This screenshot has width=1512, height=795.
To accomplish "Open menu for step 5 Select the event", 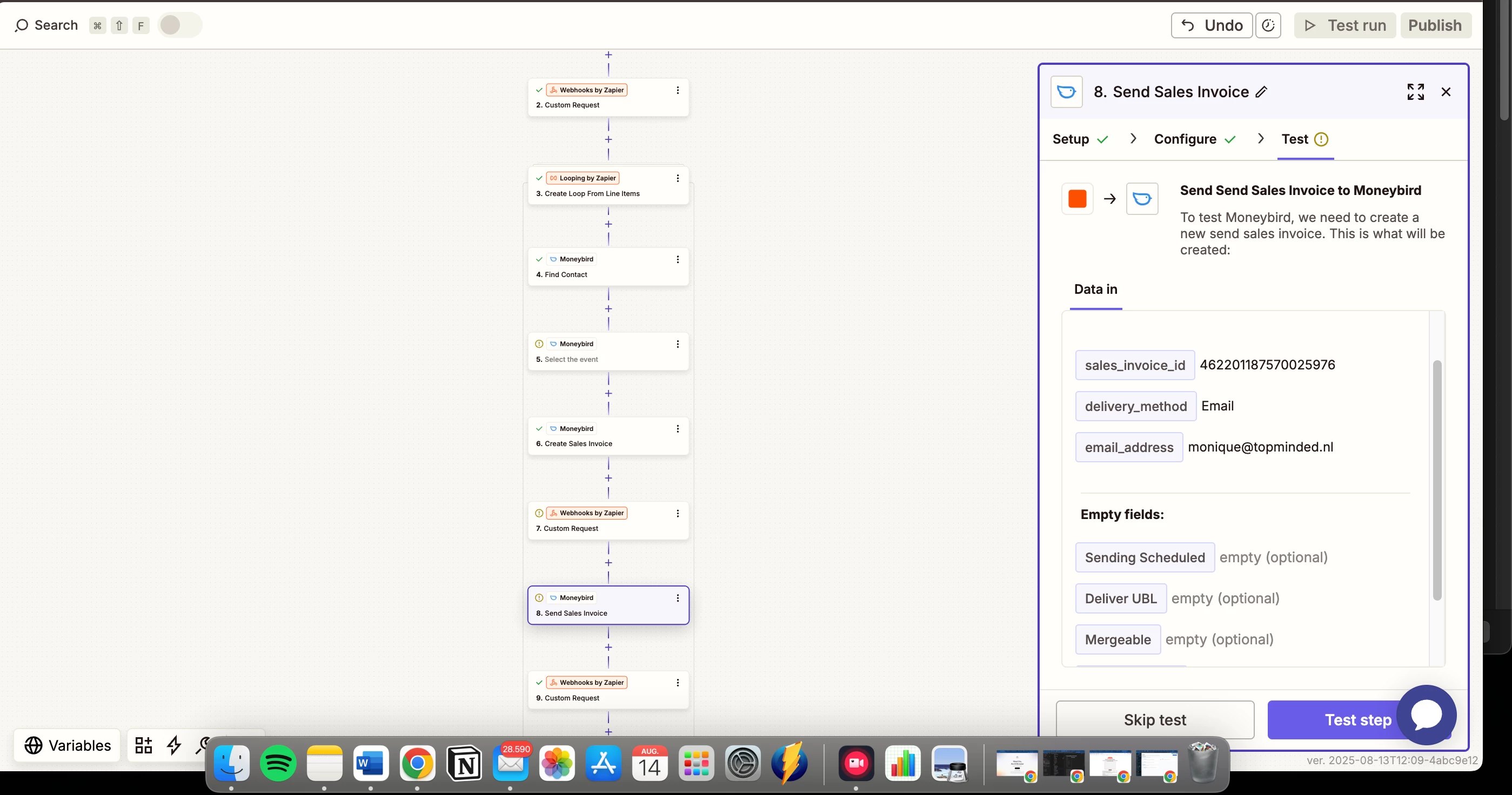I will (x=677, y=344).
